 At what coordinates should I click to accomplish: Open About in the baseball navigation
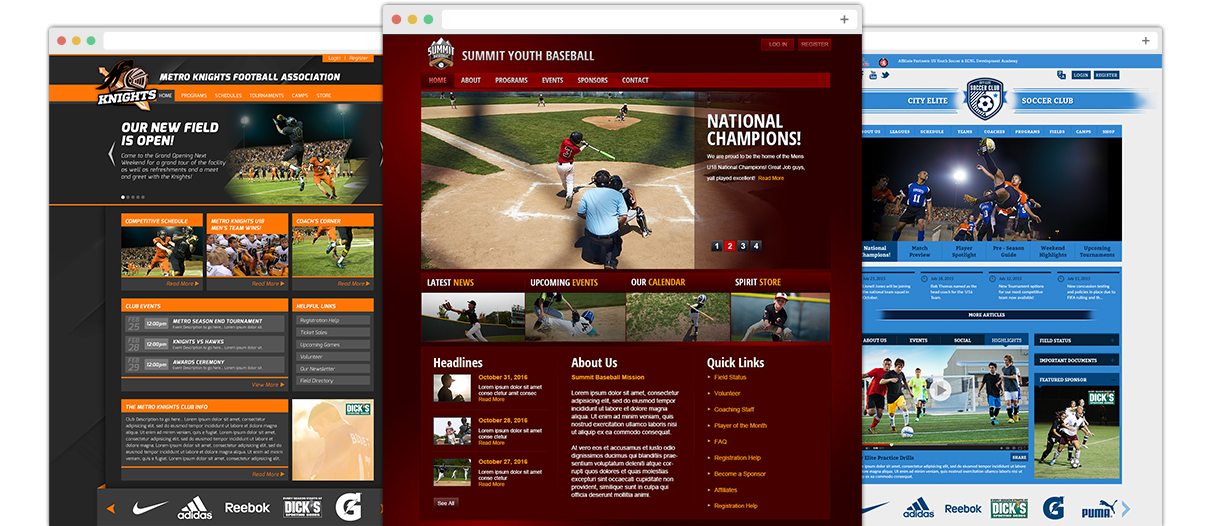coord(471,80)
